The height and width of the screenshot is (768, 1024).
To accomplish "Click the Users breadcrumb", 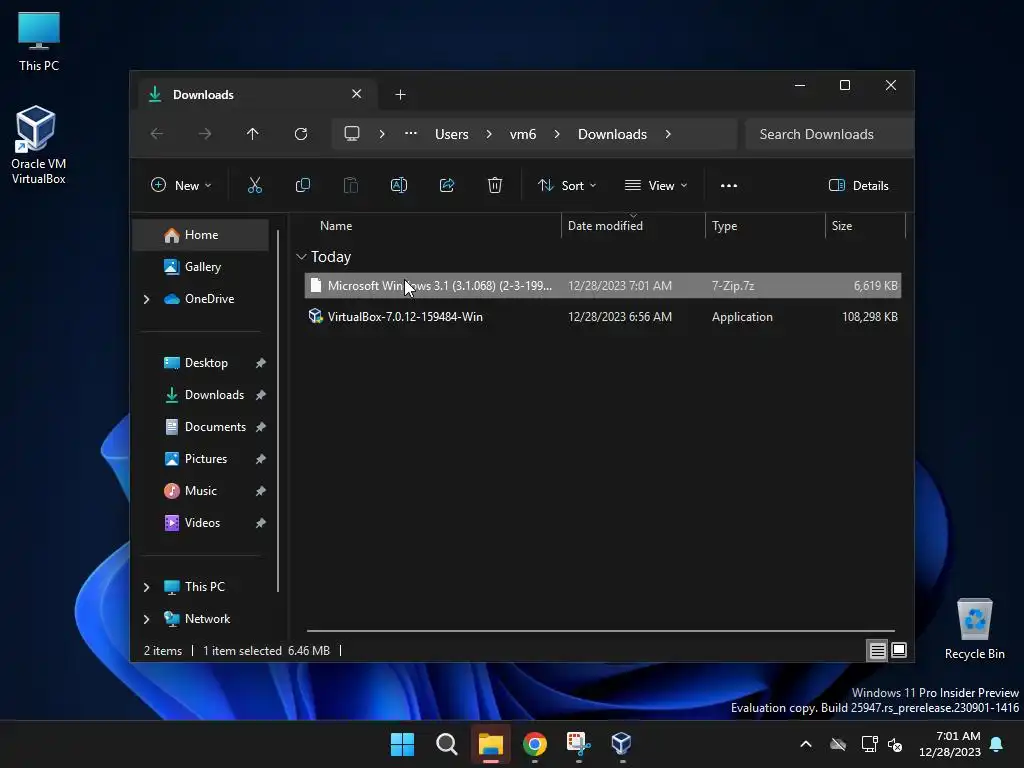I will pyautogui.click(x=451, y=134).
